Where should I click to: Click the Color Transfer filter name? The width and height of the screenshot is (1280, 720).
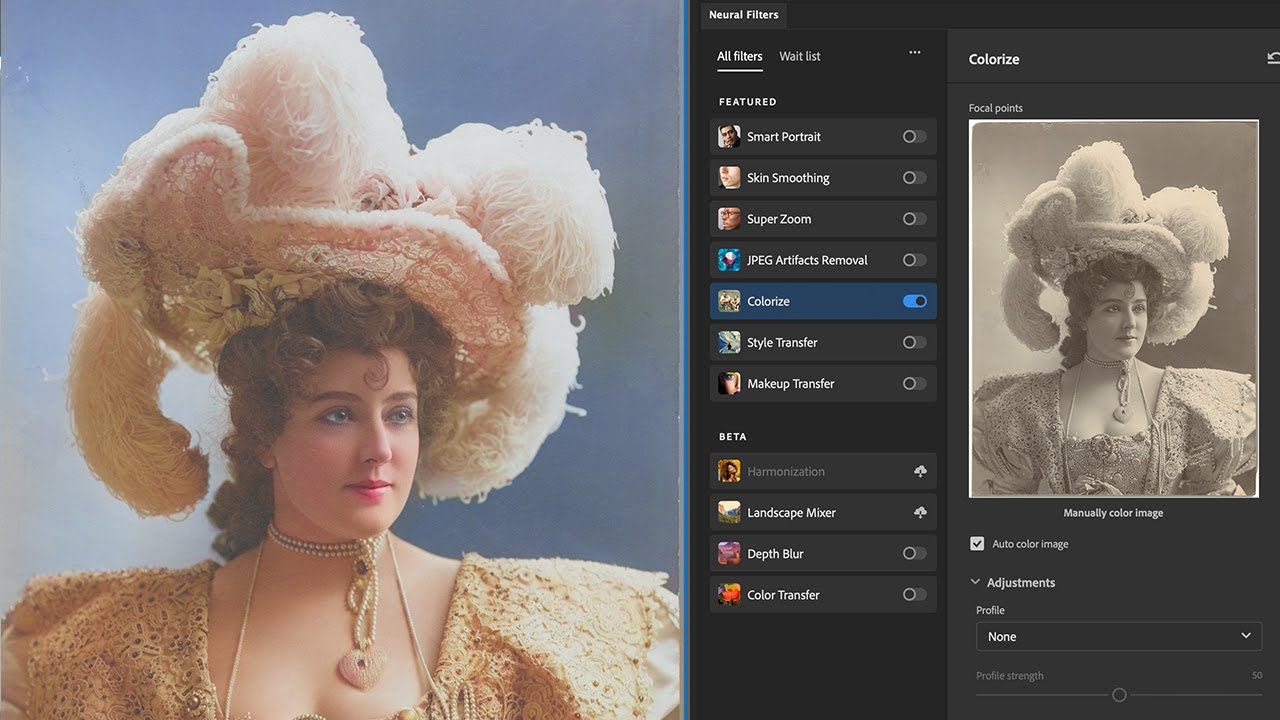783,594
